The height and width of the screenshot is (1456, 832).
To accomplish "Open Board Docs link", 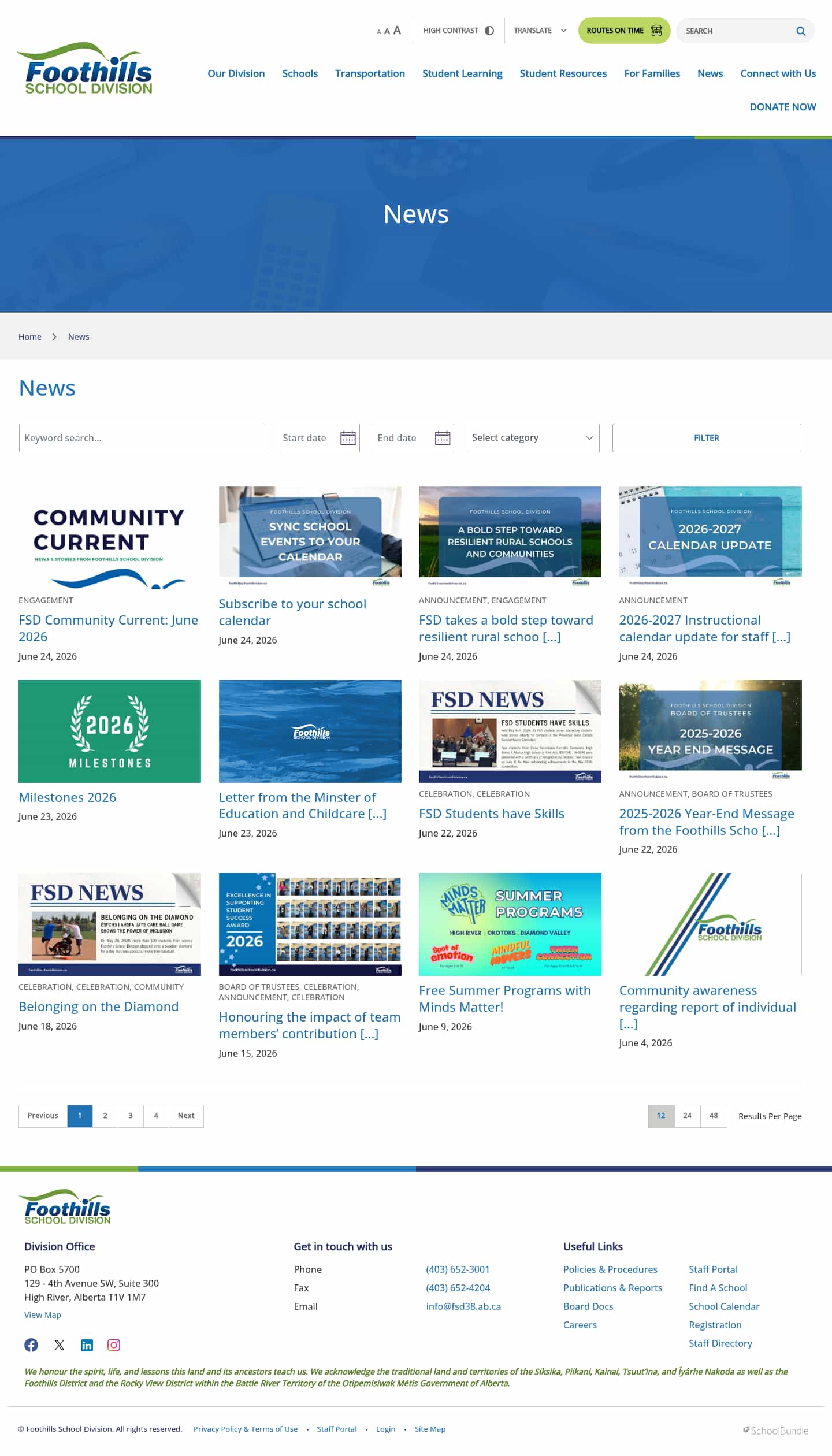I will pos(588,1306).
